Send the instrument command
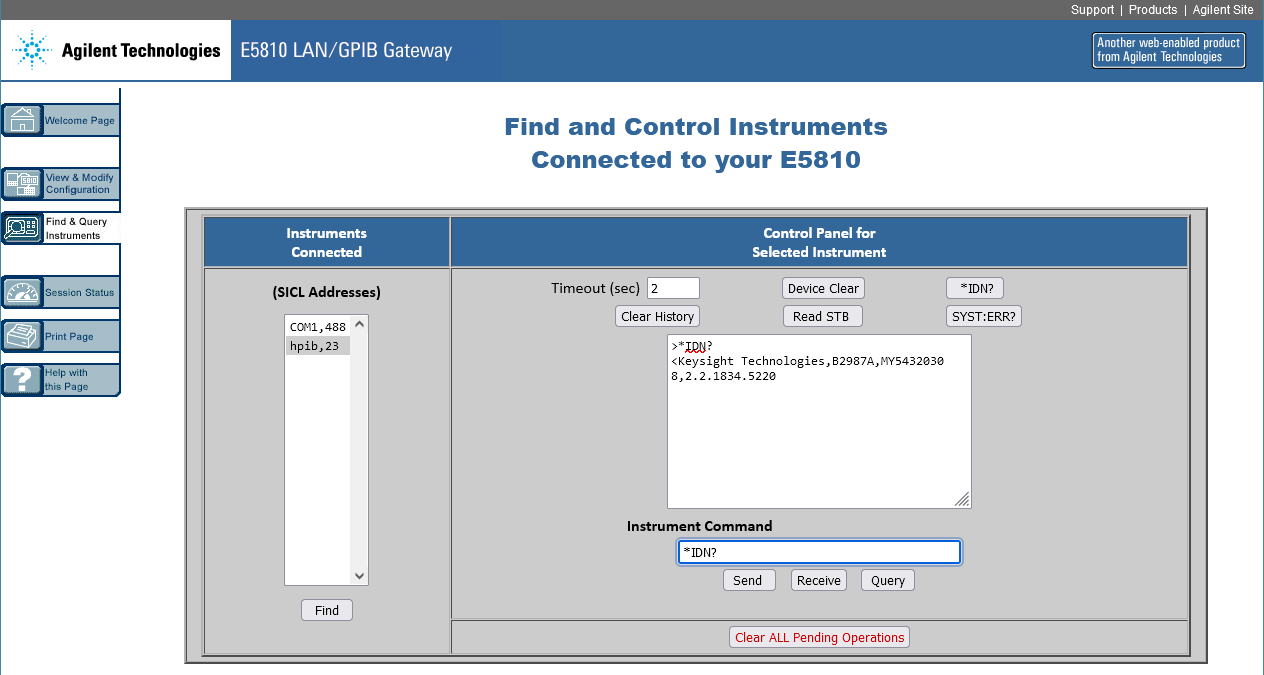 (x=748, y=580)
